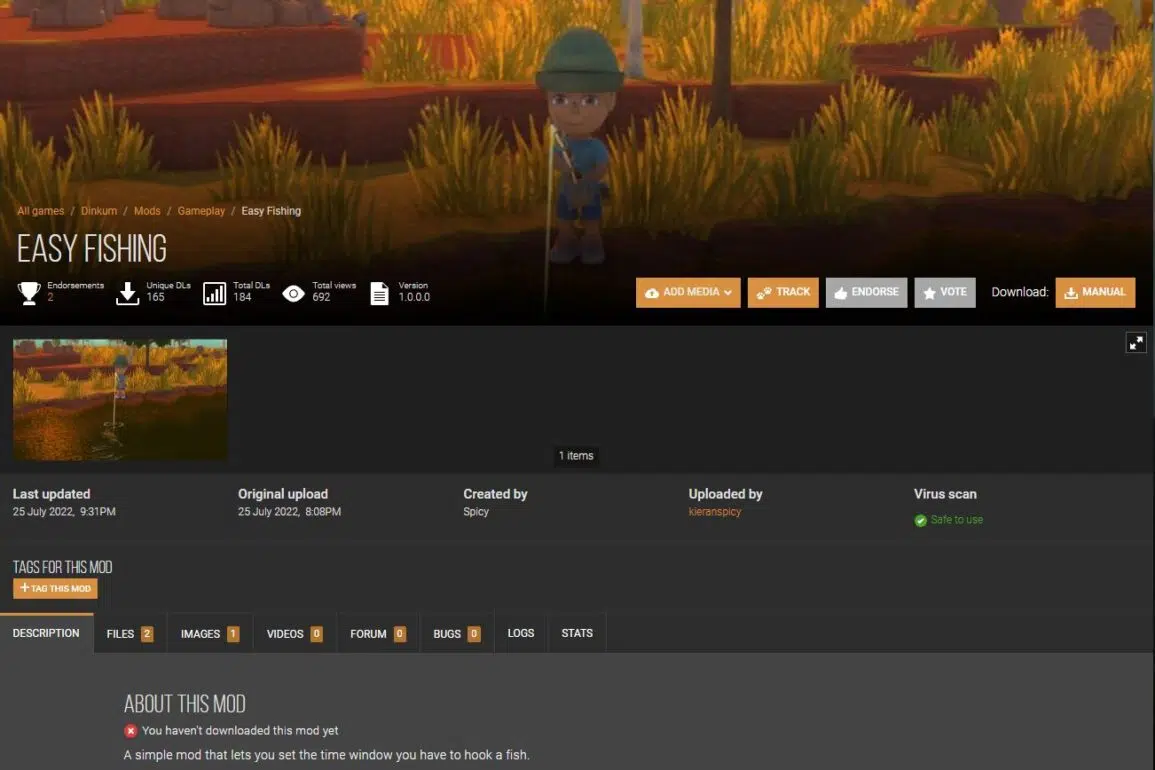Click the '1 items' gallery counter
Viewport: 1155px width, 770px height.
click(x=576, y=455)
